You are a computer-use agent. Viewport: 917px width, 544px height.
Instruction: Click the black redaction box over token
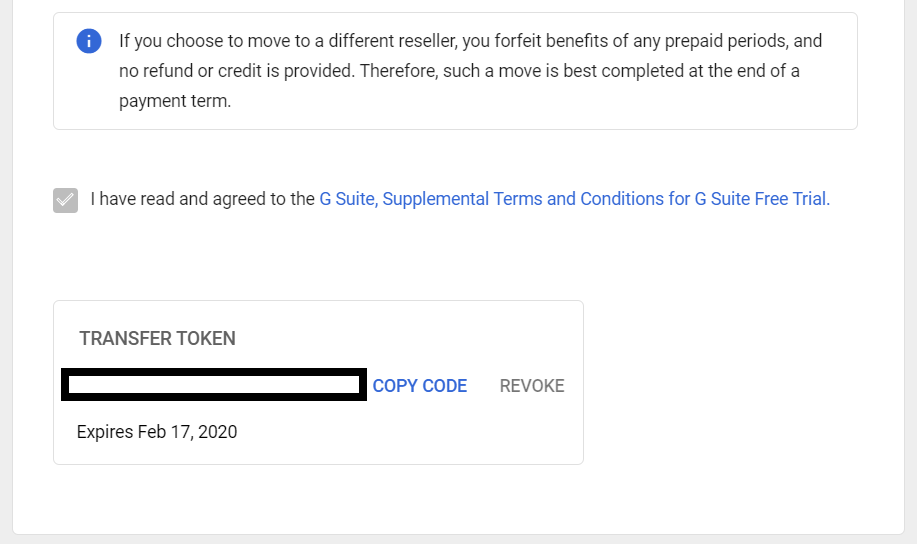[x=214, y=384]
